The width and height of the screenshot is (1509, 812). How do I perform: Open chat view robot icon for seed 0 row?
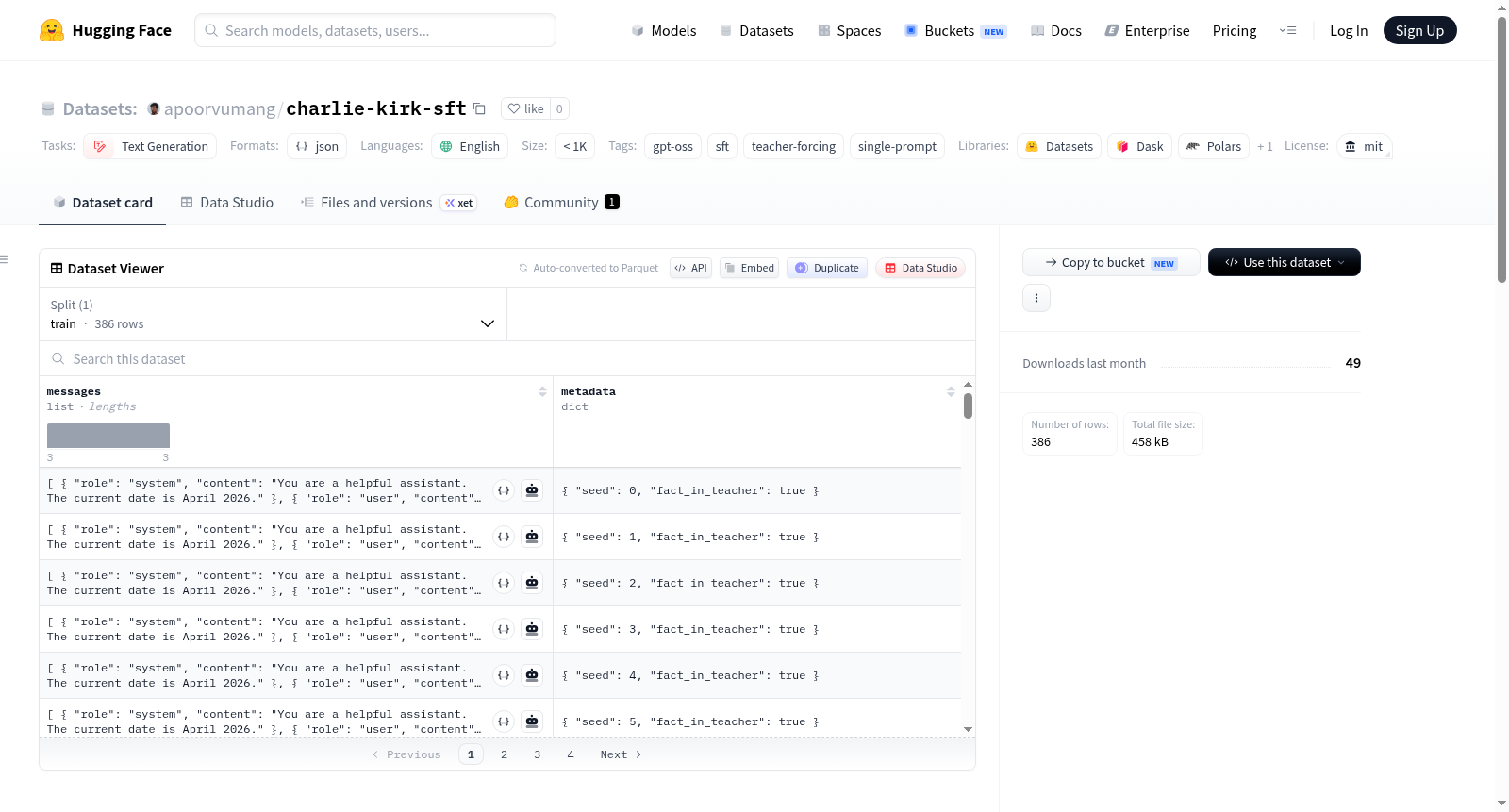pyautogui.click(x=532, y=490)
